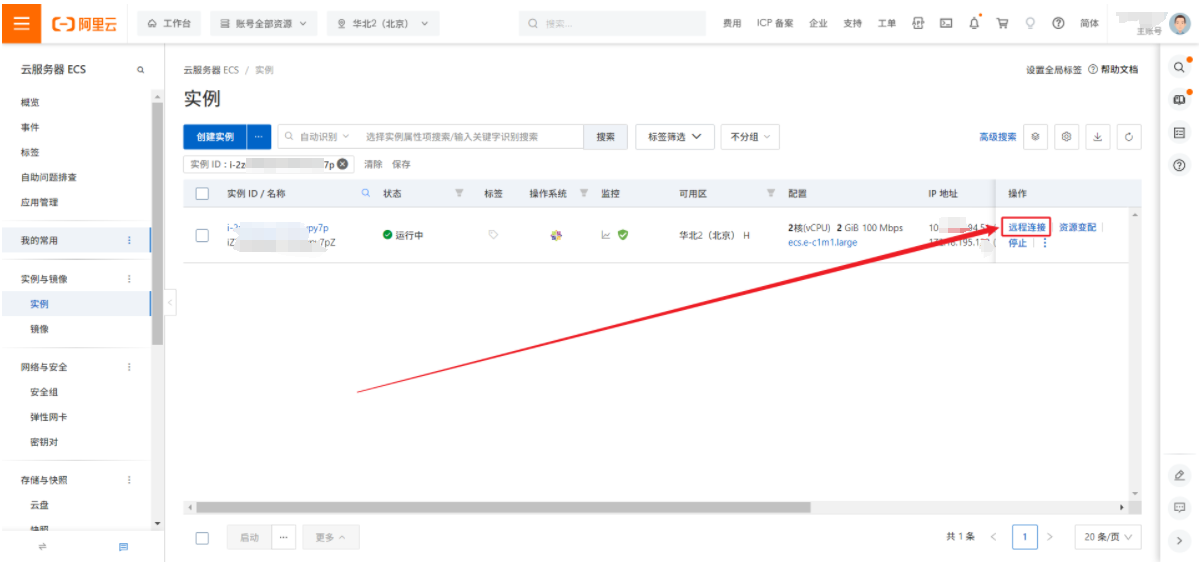Click the right sidebar search icon
Screen dimensions: 1202x581
click(x=1180, y=67)
